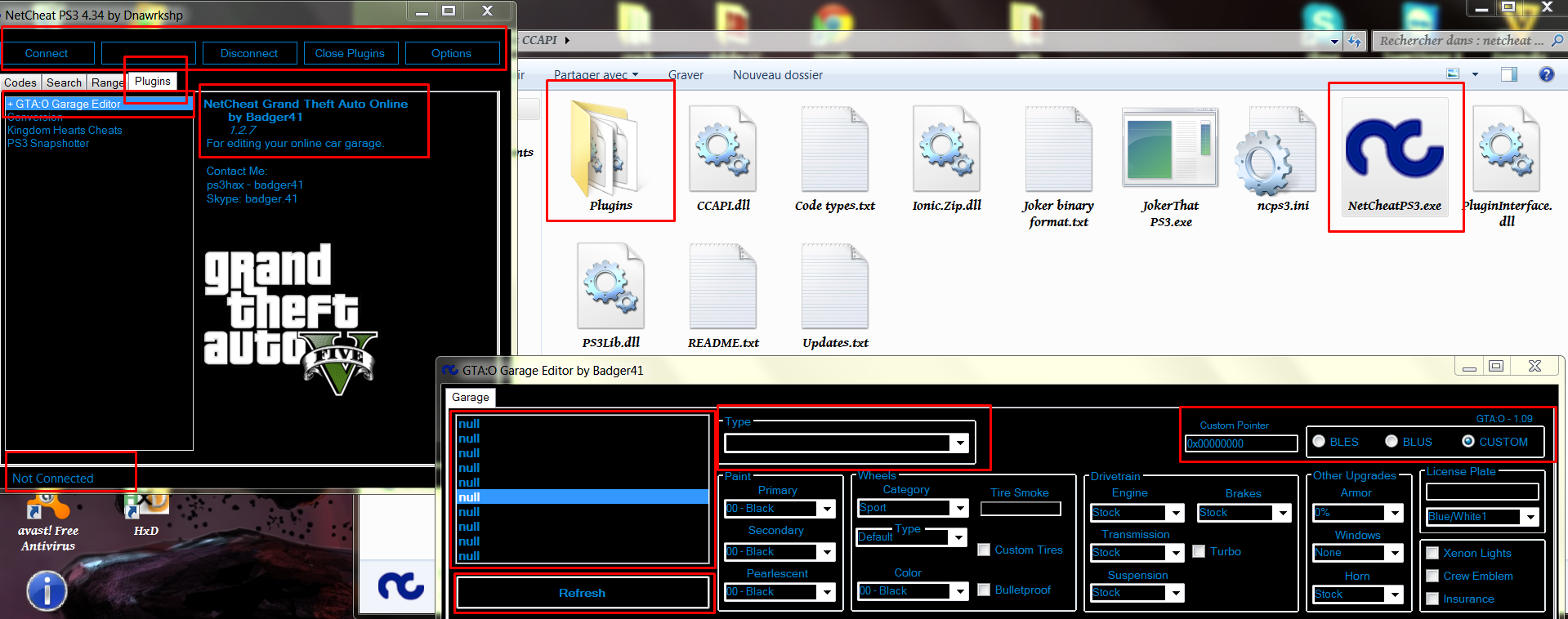The height and width of the screenshot is (619, 1568).
Task: Switch to the Plugins tab in NetCheat
Action: tap(153, 81)
